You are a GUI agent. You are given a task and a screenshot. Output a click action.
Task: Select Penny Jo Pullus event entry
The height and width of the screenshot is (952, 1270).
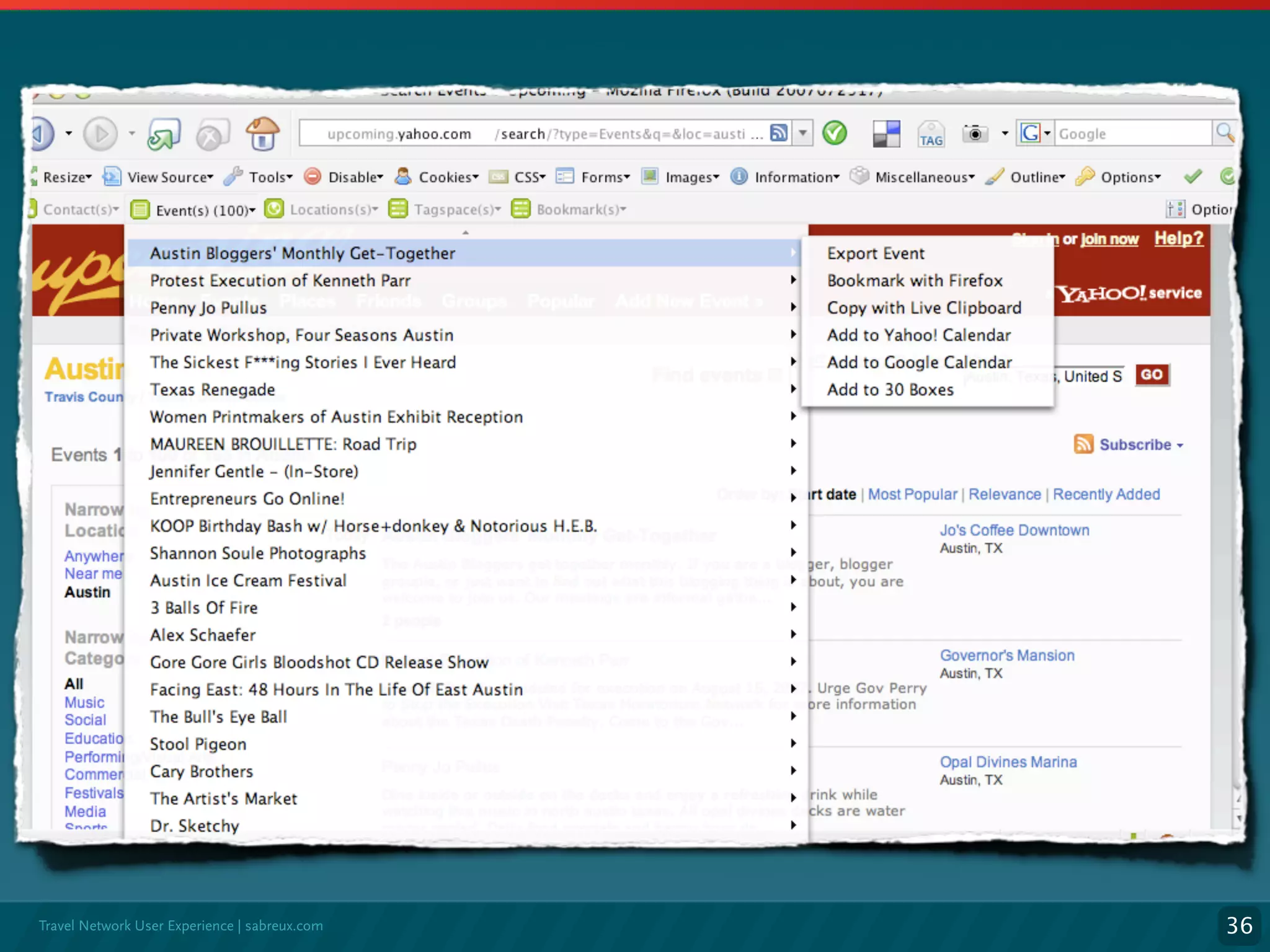coord(464,307)
